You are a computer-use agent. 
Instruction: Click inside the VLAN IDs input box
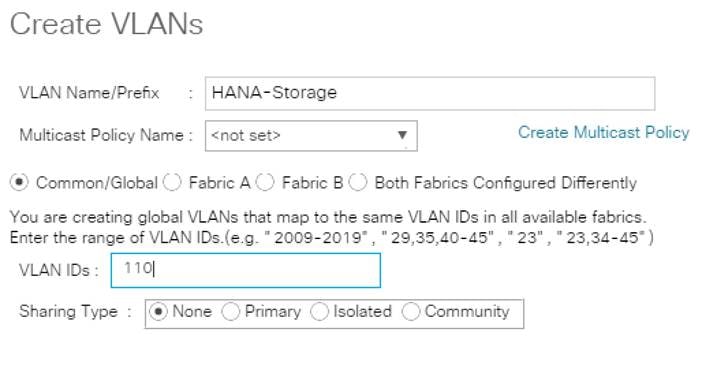click(x=246, y=270)
